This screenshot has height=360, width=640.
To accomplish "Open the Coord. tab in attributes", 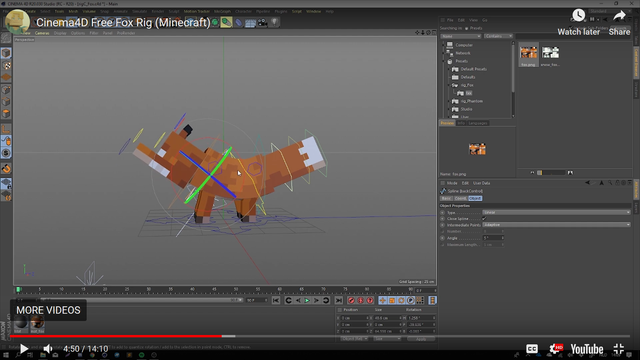I will coord(460,198).
